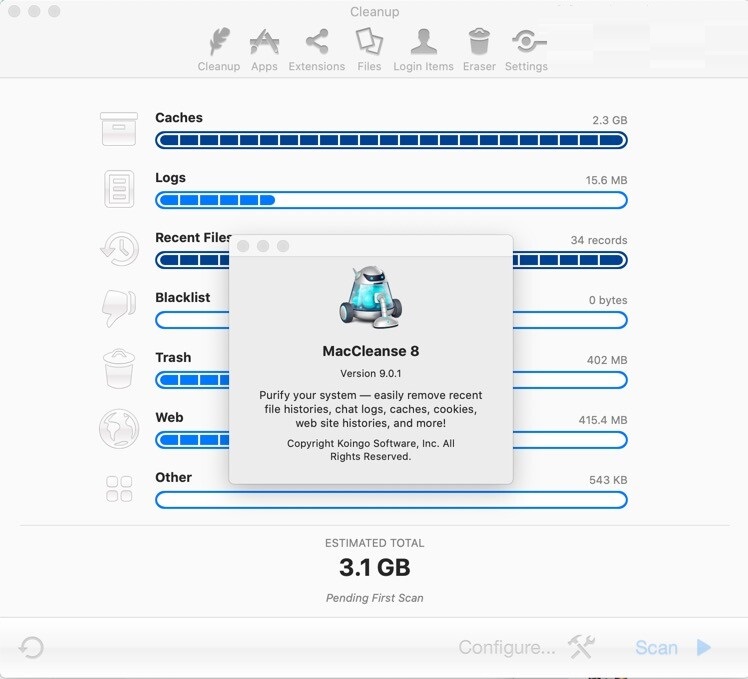Viewport: 748px width, 679px height.
Task: Select the Other category label
Action: coord(174,477)
